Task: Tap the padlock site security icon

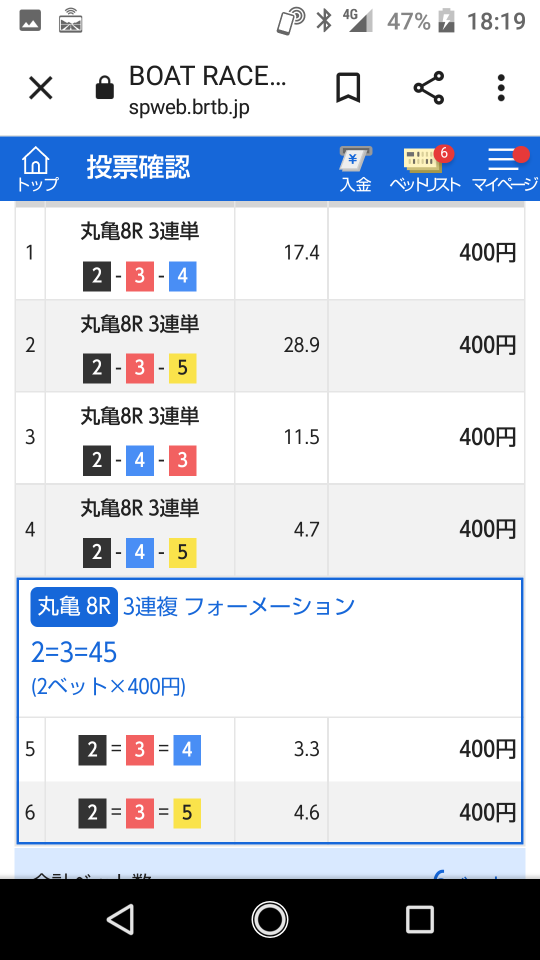Action: [x=105, y=88]
